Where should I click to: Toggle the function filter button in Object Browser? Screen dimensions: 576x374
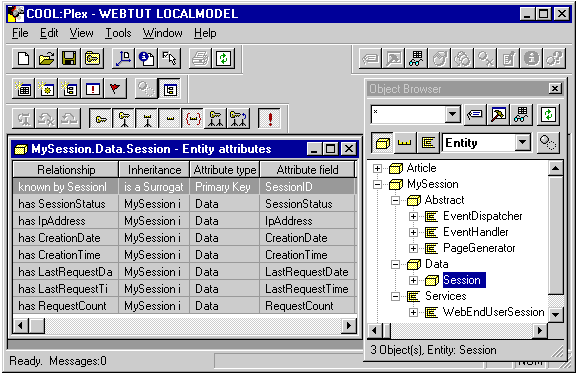[428, 143]
